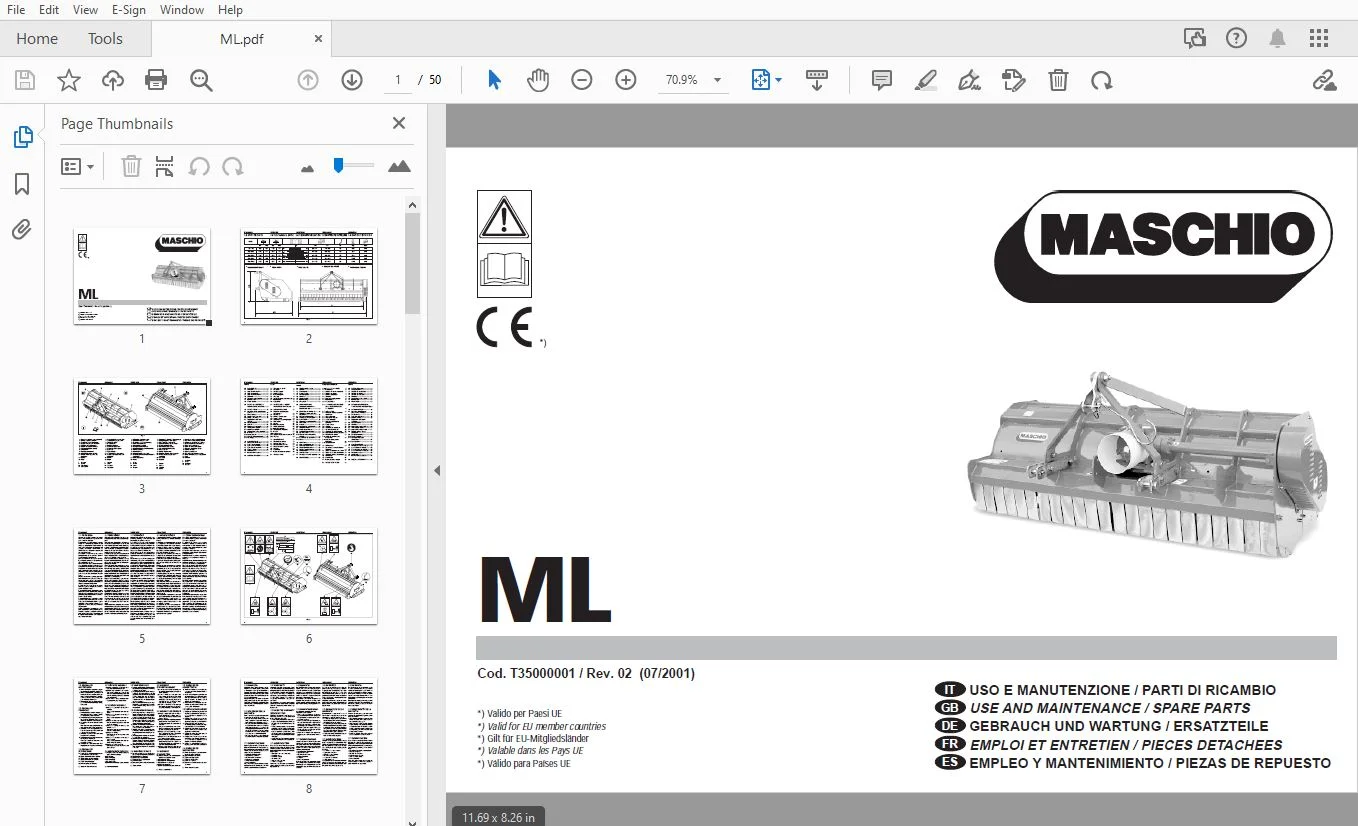Rotate thumbnail pages counterclockwise
This screenshot has height=826, width=1358.
[x=199, y=167]
